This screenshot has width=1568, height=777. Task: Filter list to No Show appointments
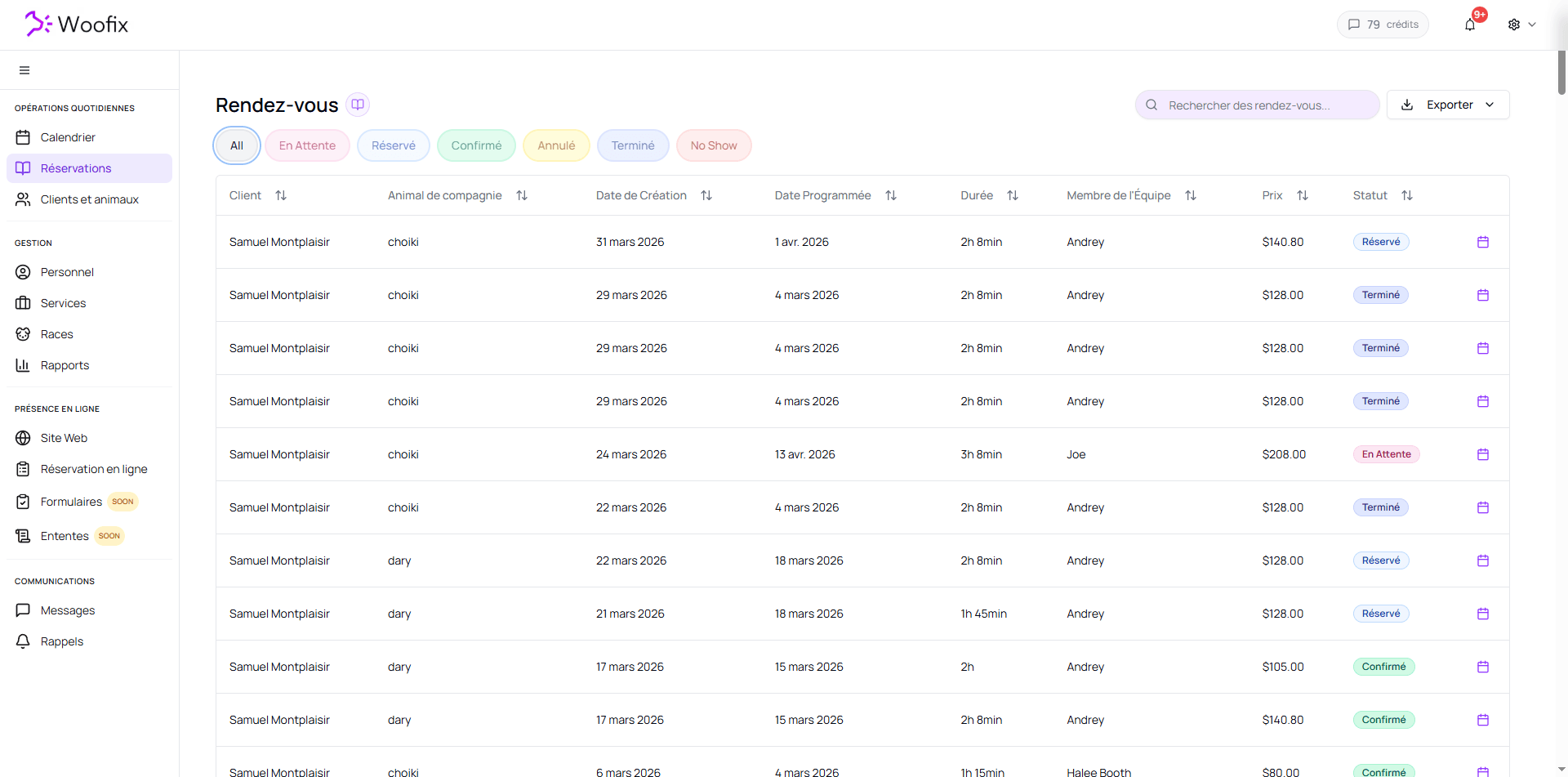pos(713,145)
